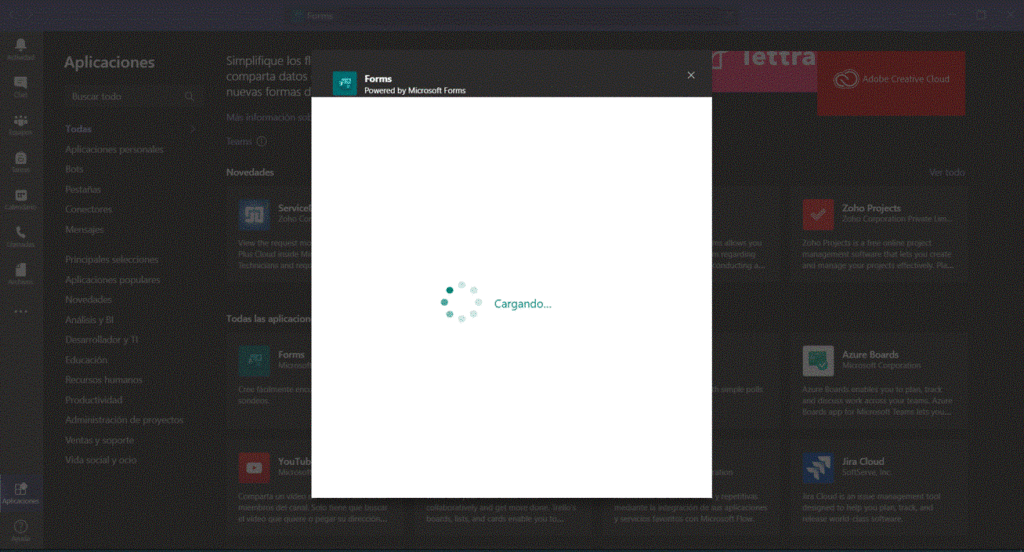
Task: Click the Ver todo link
Action: pos(946,172)
